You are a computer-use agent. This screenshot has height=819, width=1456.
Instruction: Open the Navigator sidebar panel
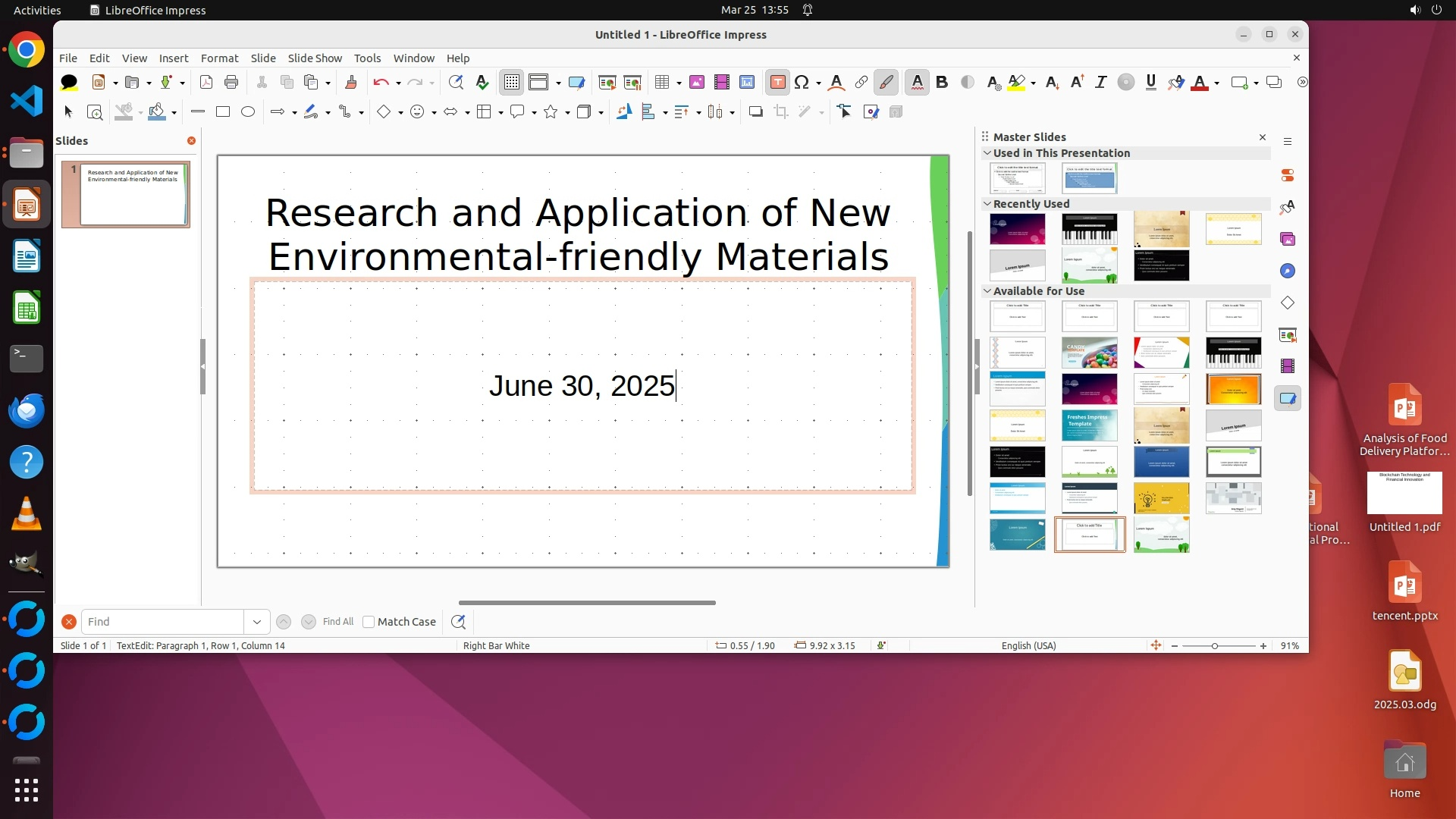click(1287, 271)
